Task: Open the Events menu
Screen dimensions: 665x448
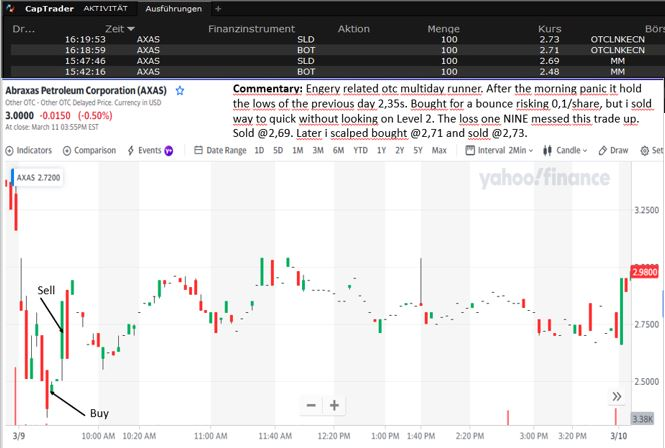Action: [145, 151]
